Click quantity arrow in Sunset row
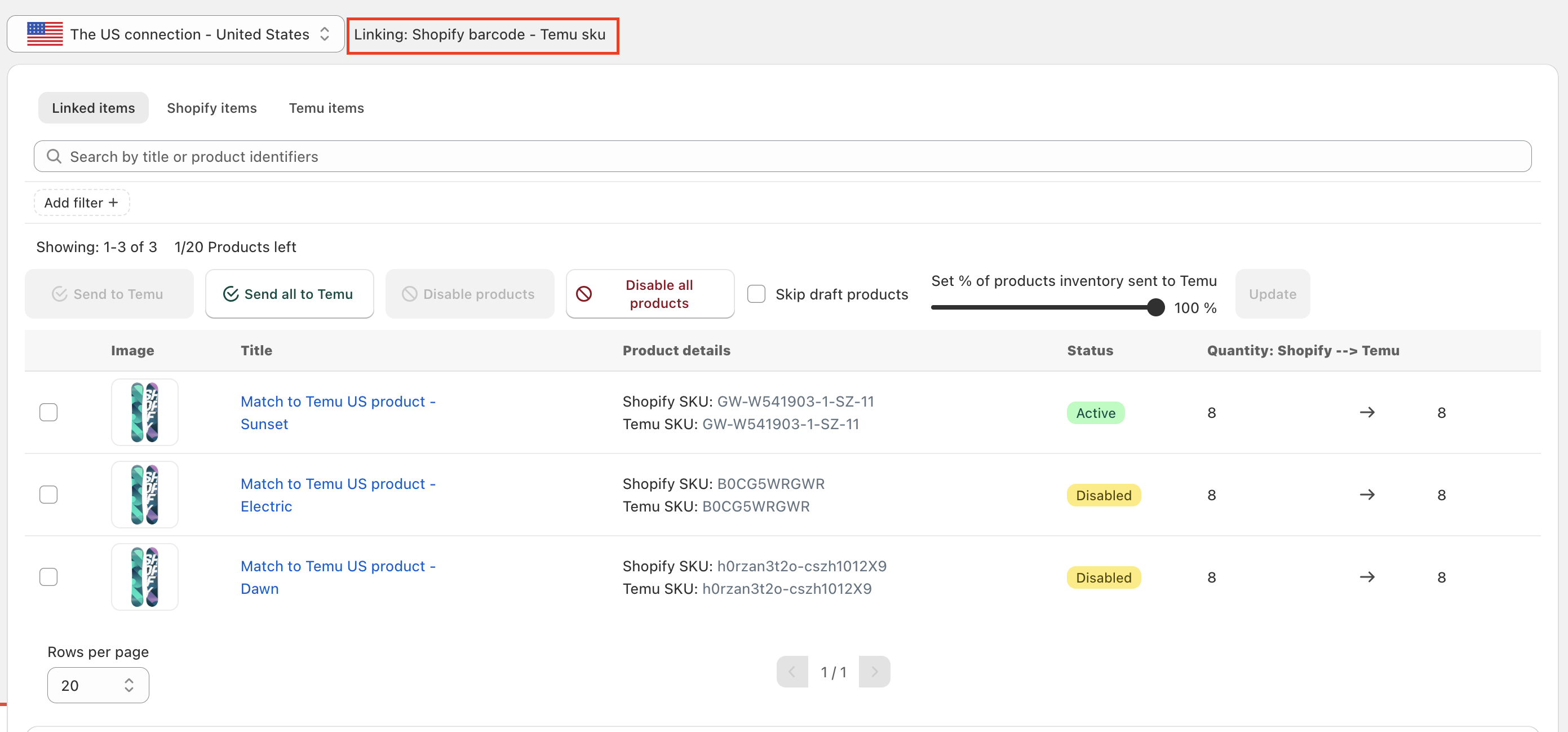Screen dimensions: 1568x732 (x=1367, y=412)
